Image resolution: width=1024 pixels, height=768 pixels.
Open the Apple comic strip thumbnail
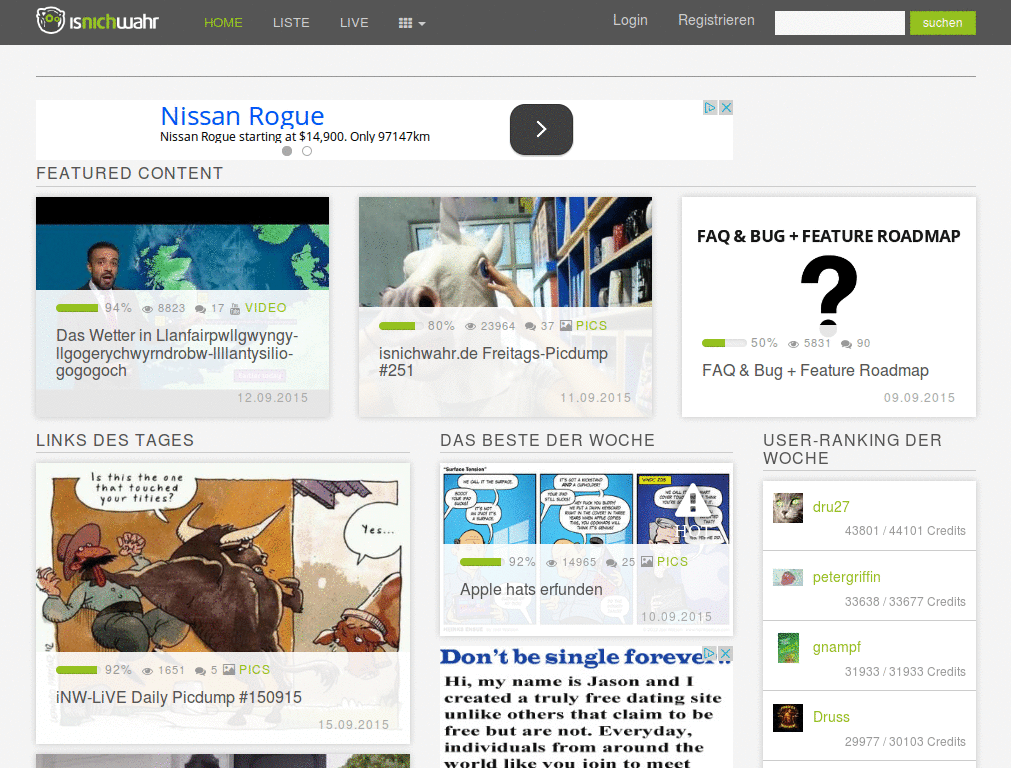click(586, 504)
